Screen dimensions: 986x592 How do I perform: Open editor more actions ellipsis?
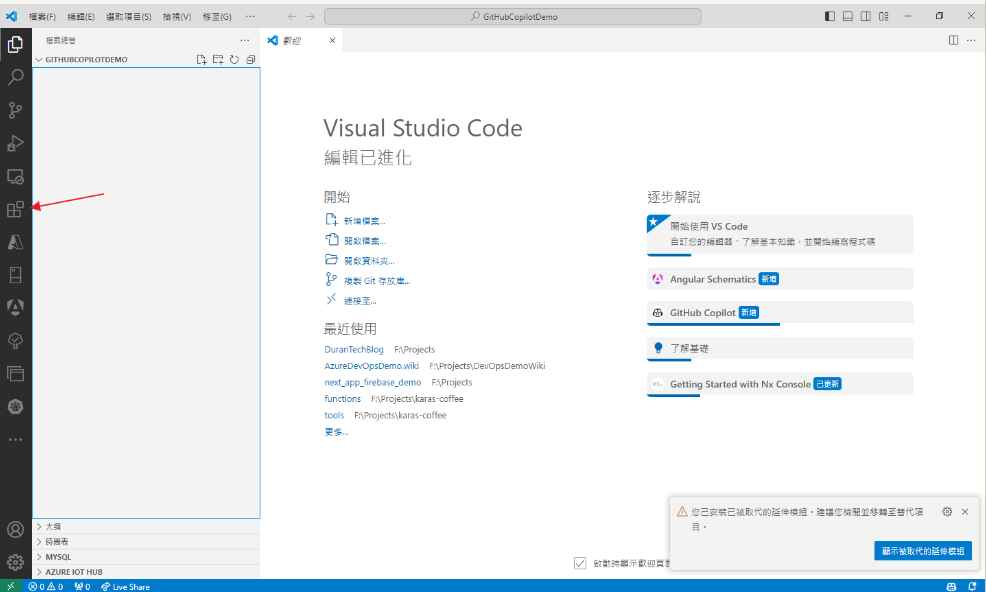(971, 40)
